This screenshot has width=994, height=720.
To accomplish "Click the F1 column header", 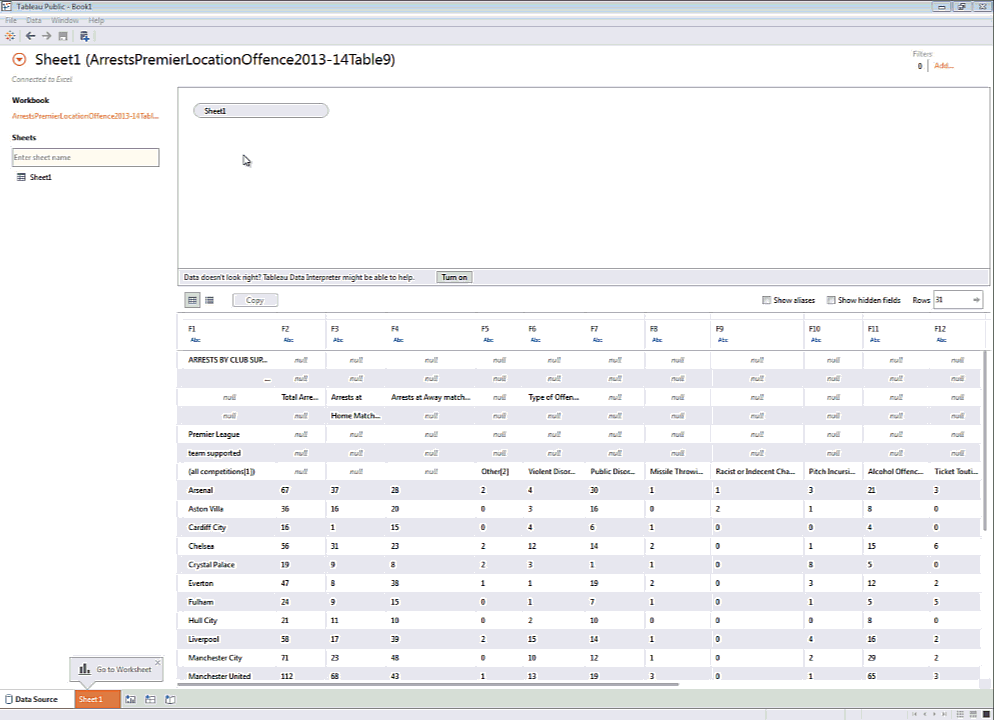I will (192, 329).
